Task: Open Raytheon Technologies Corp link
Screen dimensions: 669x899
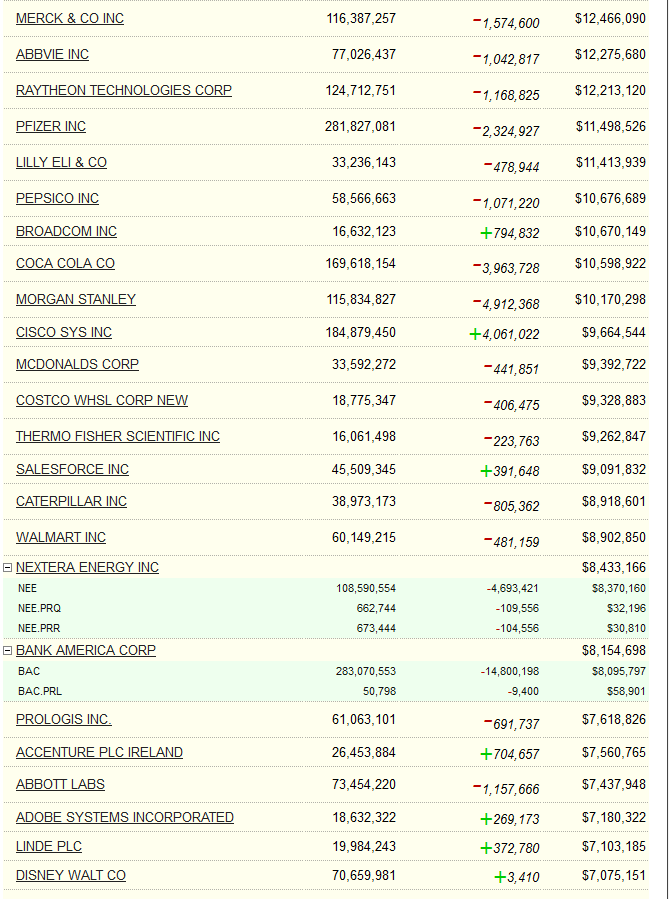Action: click(x=124, y=91)
